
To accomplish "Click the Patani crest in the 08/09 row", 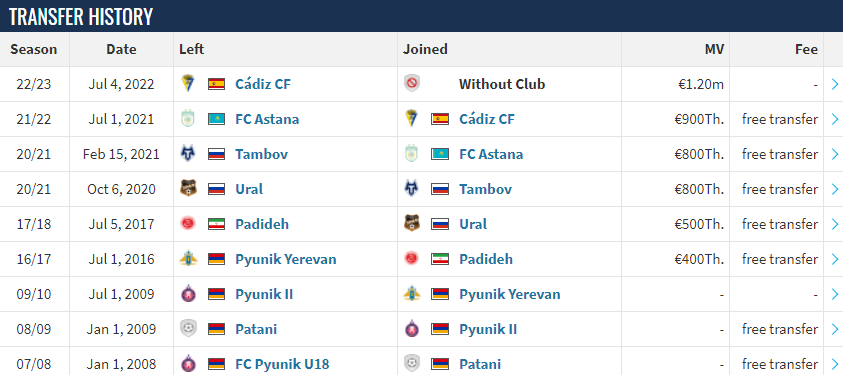I will point(188,329).
